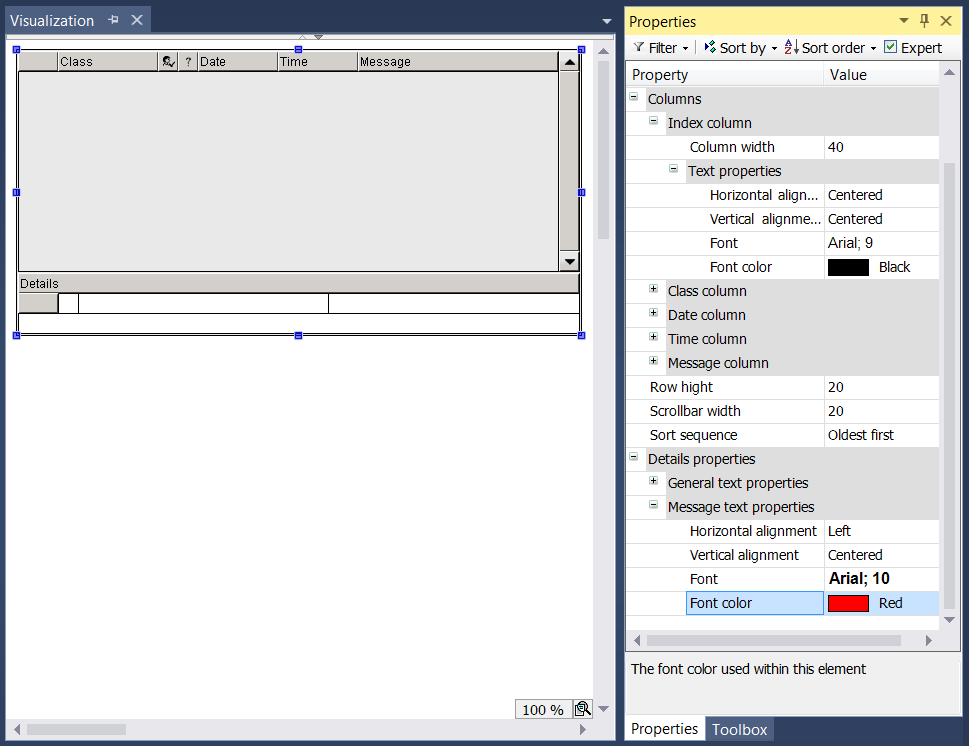Click the Message column header in table
This screenshot has width=969, height=746.
[x=457, y=61]
